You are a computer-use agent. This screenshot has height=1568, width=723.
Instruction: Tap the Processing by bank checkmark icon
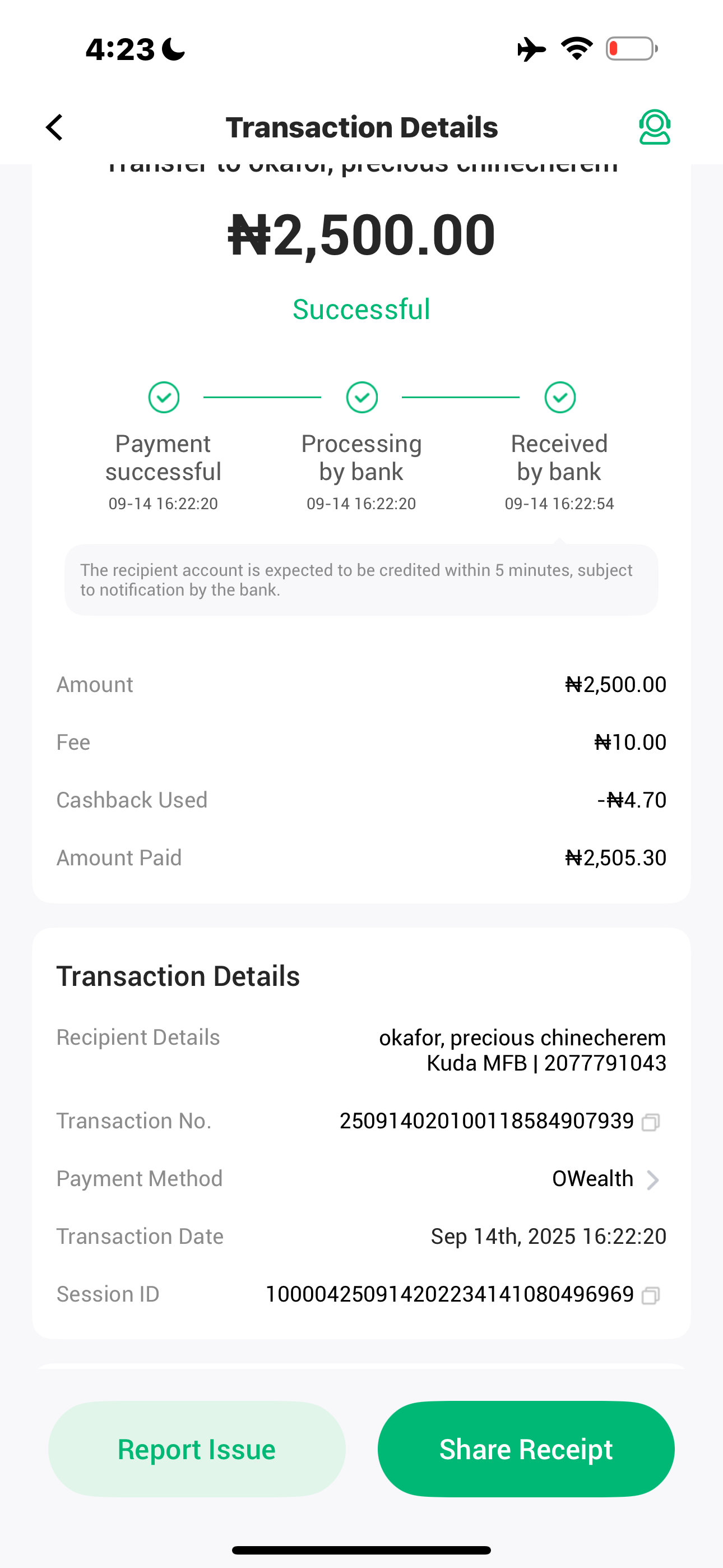click(362, 398)
